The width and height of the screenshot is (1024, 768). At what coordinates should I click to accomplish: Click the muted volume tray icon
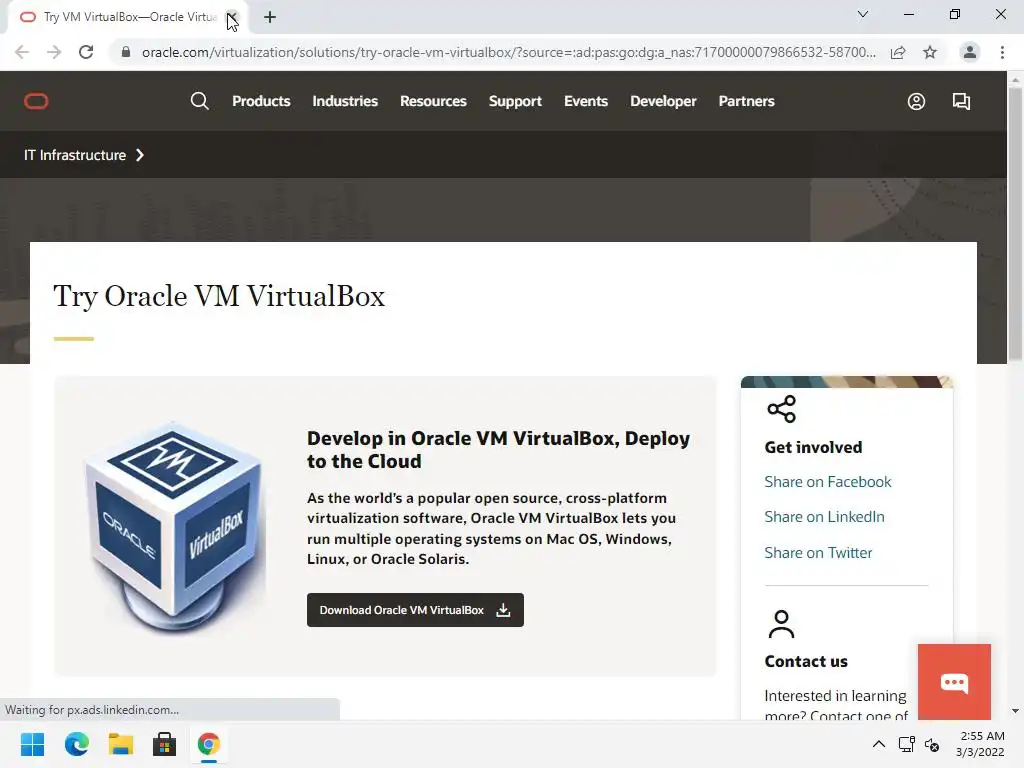click(x=933, y=744)
